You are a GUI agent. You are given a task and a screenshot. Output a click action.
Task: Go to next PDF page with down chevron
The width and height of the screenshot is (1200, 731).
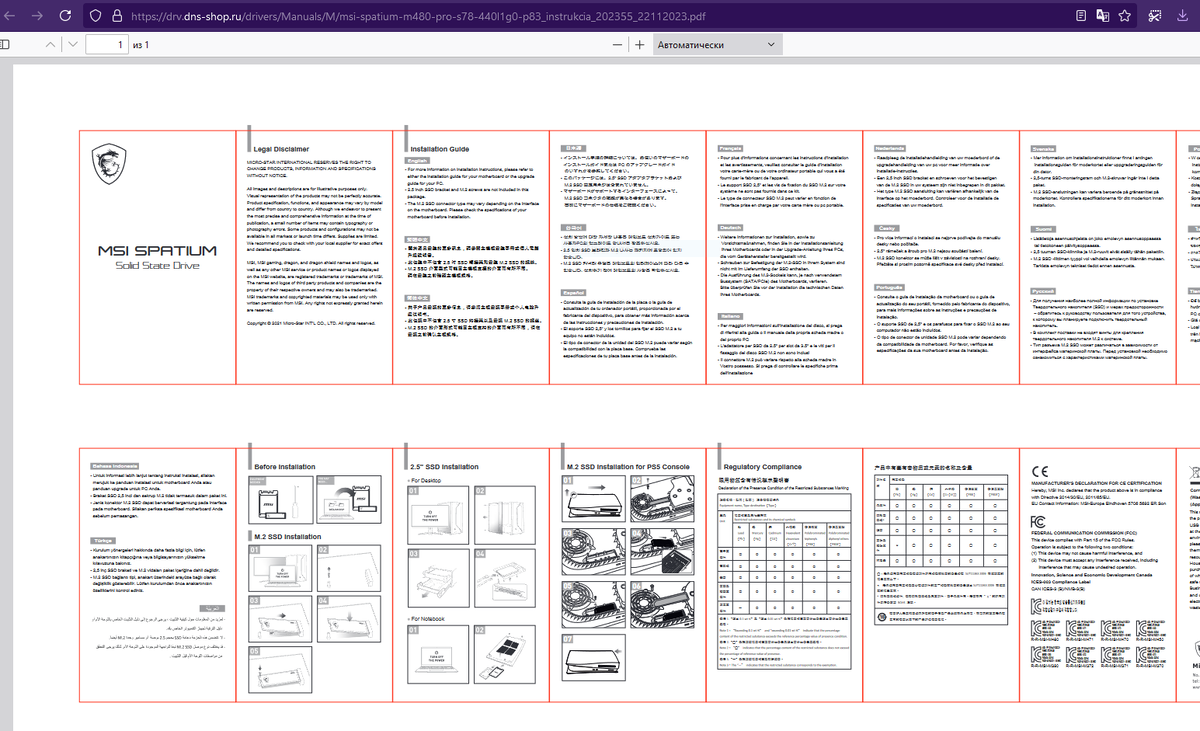(72, 45)
